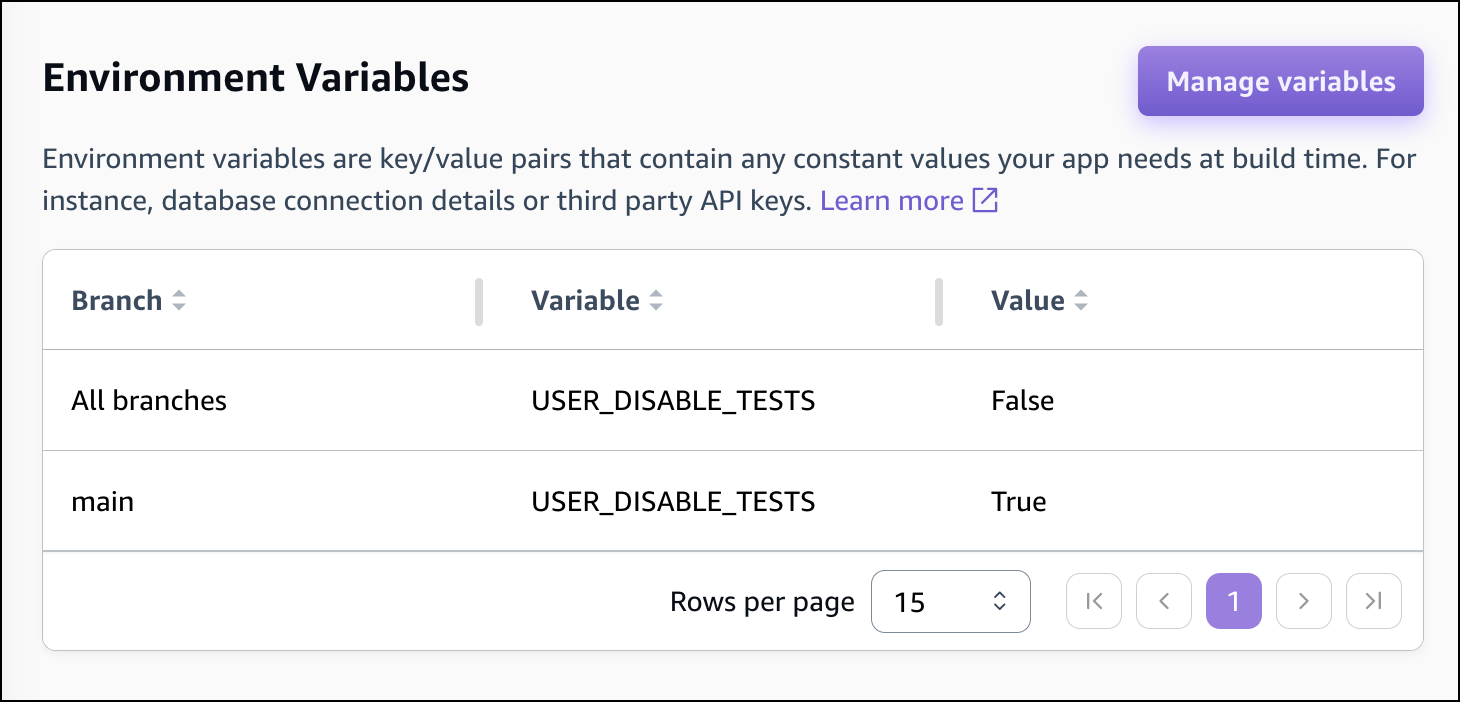Viewport: 1460px width, 702px height.
Task: Click the Branch column header
Action: click(x=116, y=300)
